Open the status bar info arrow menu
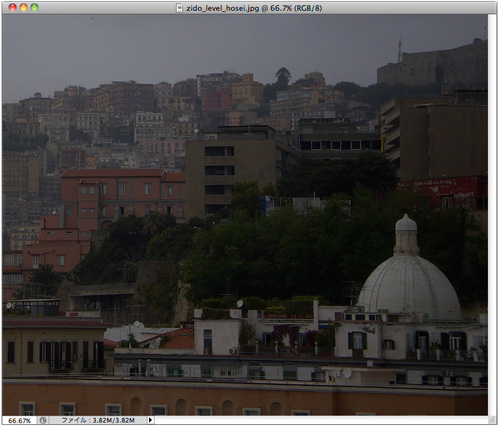Image resolution: width=500 pixels, height=426 pixels. pyautogui.click(x=150, y=420)
